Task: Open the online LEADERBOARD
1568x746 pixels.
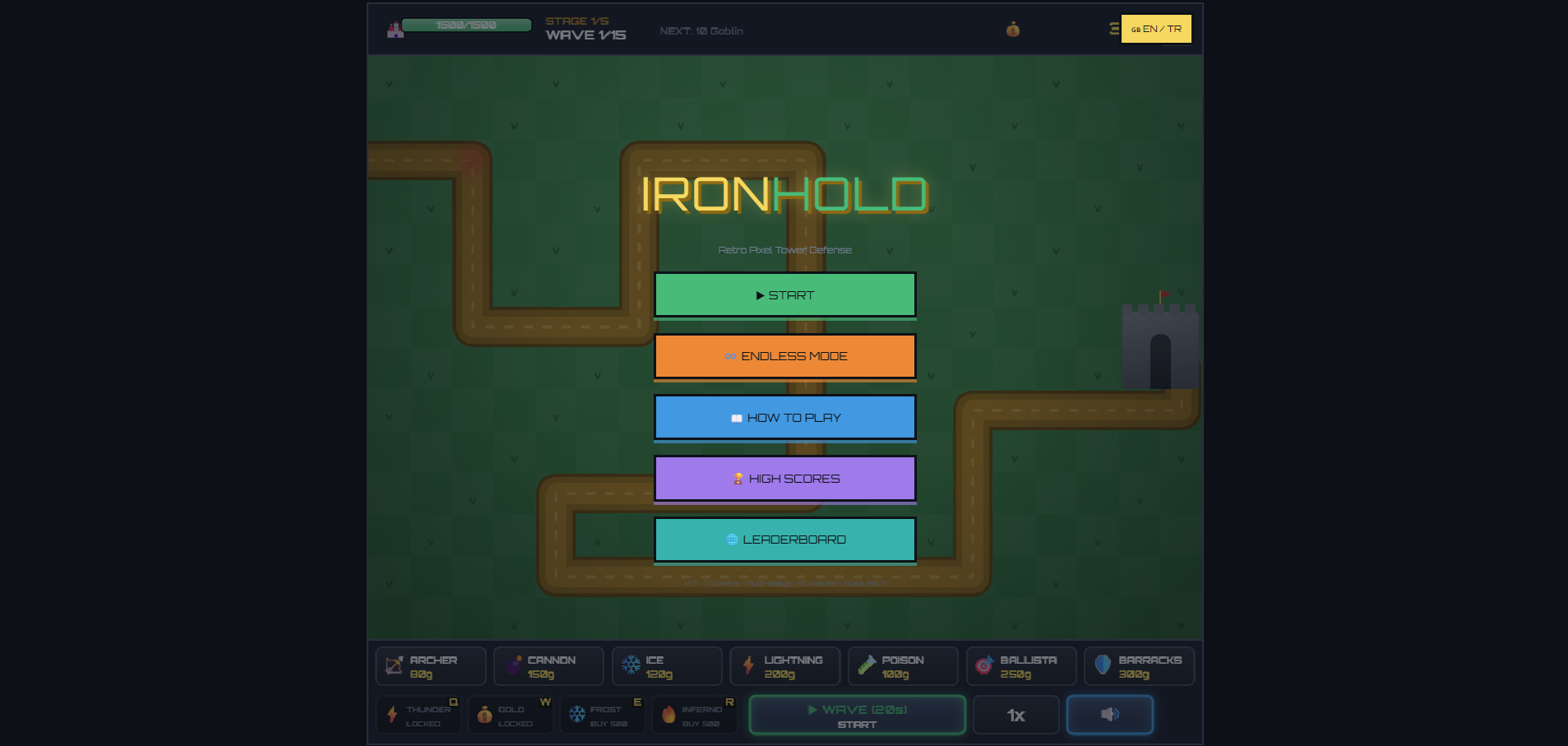Action: tap(784, 540)
